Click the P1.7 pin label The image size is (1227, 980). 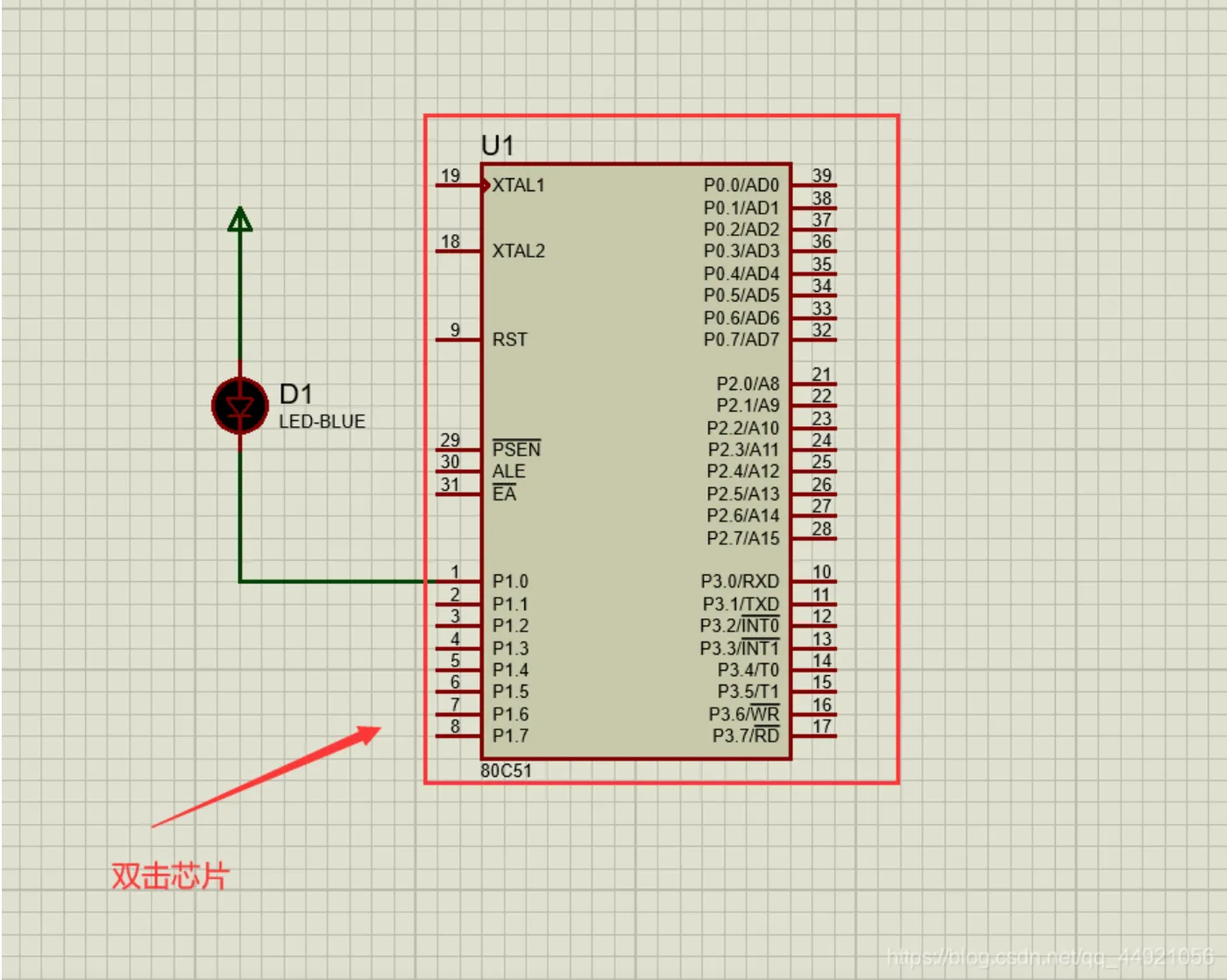pos(510,735)
